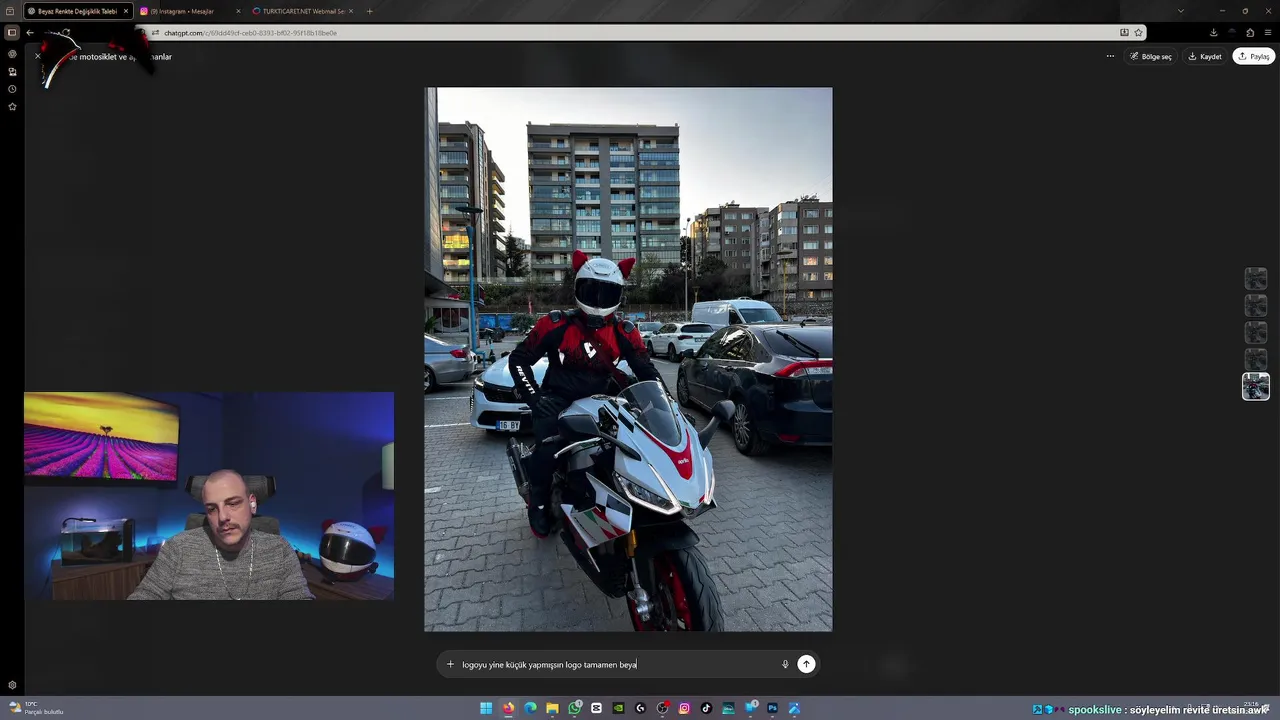1280x720 pixels.
Task: Open TikTok from taskbar
Action: (x=706, y=708)
